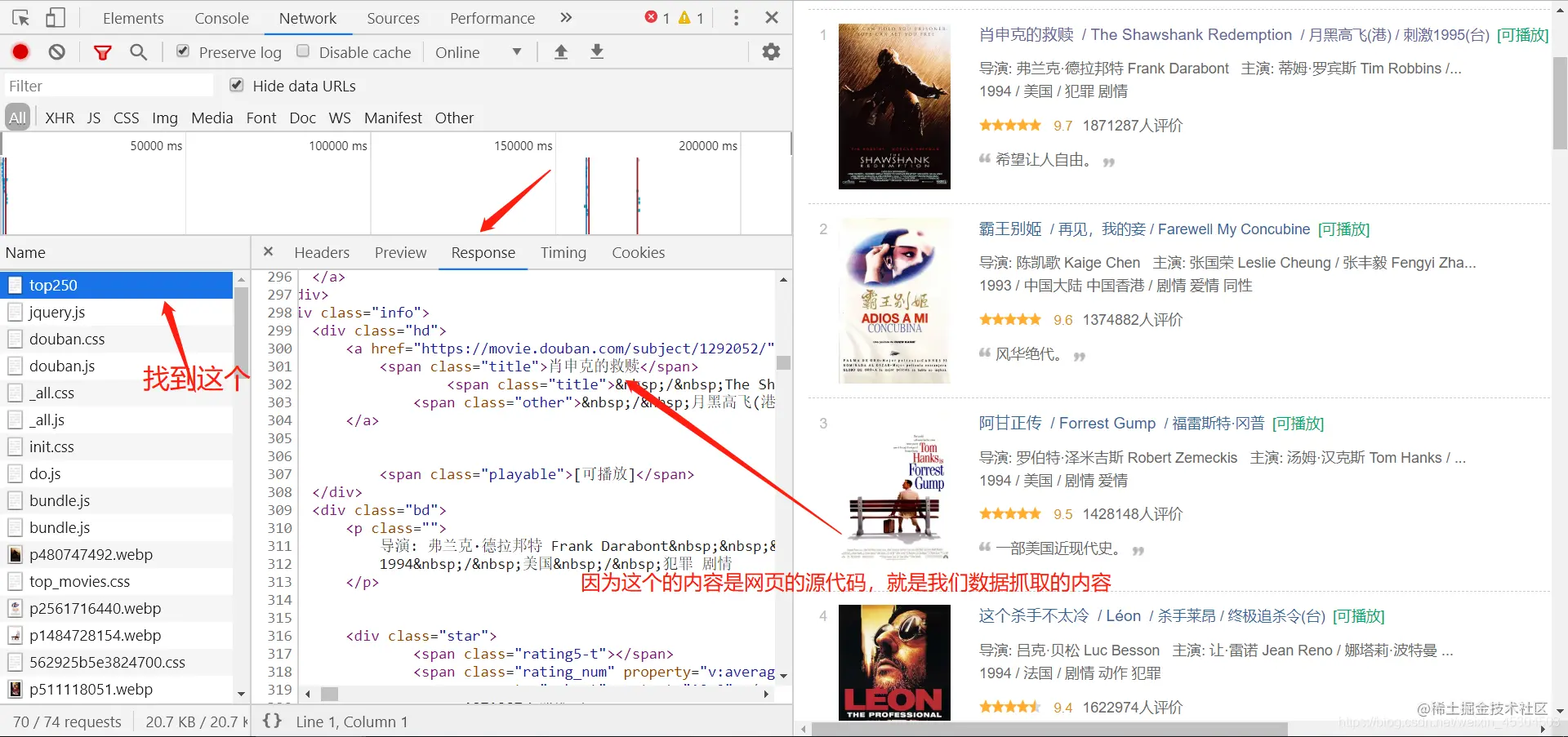Click the Shawshank Redemption poster thumbnail
Viewport: 1568px width, 737px height.
pyautogui.click(x=894, y=106)
